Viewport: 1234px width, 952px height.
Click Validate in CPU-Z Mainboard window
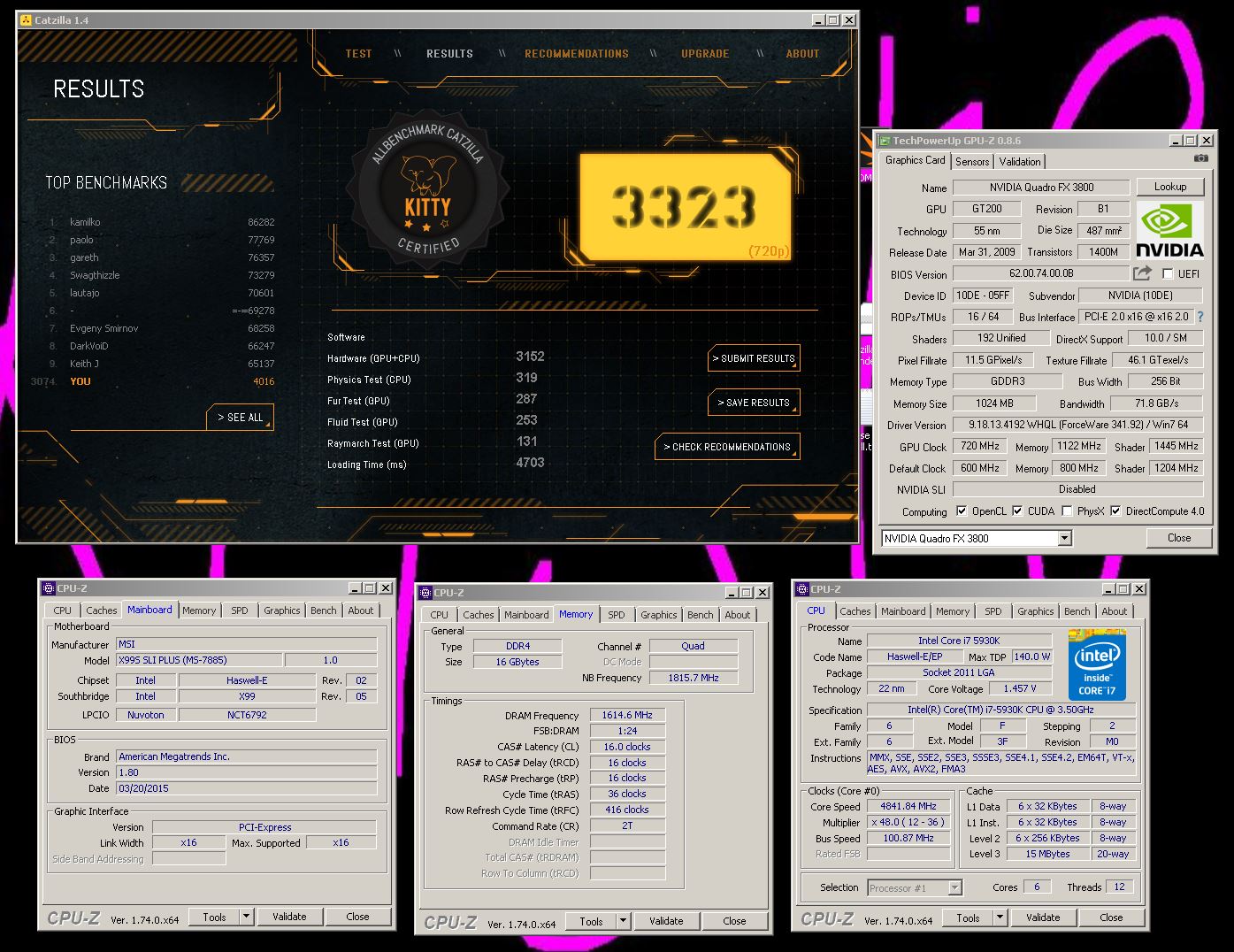(x=289, y=917)
